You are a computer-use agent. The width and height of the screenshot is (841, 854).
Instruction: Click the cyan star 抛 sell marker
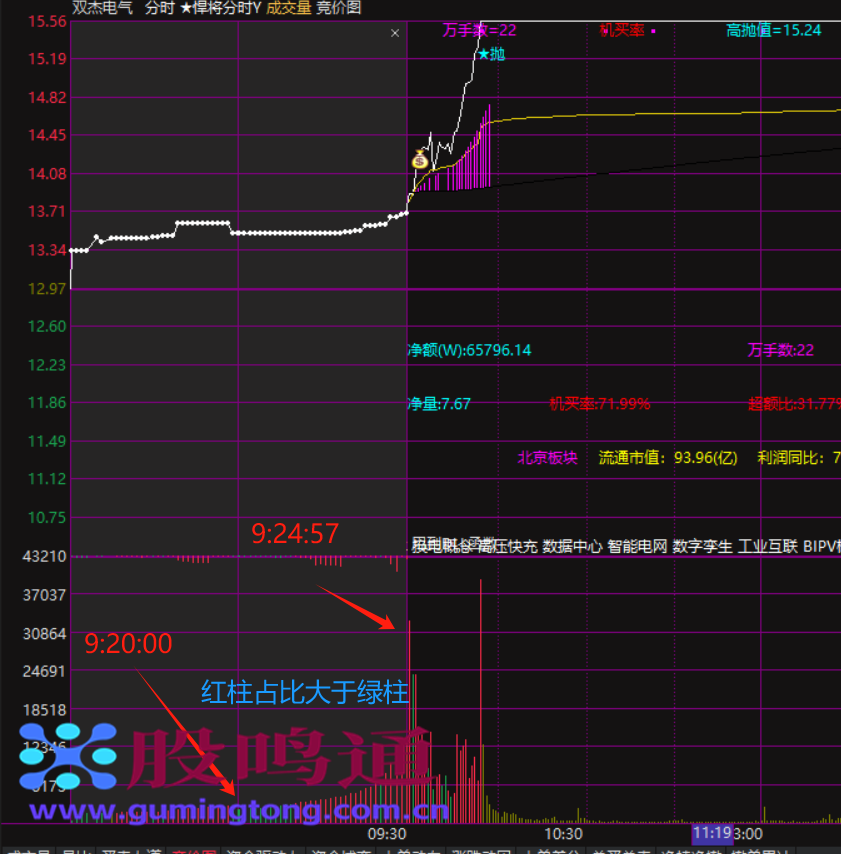pos(491,54)
